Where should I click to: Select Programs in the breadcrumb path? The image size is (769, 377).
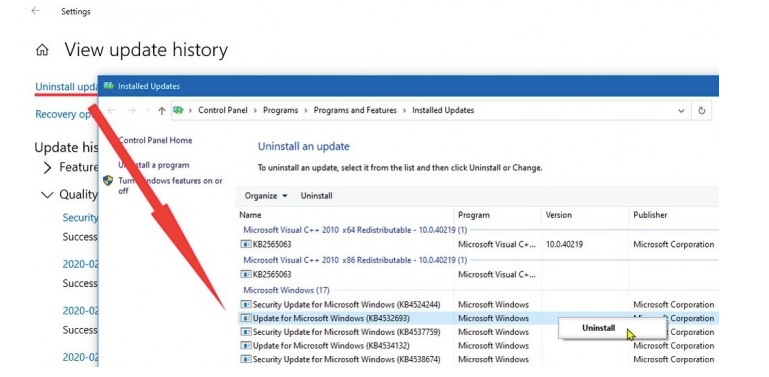(281, 110)
